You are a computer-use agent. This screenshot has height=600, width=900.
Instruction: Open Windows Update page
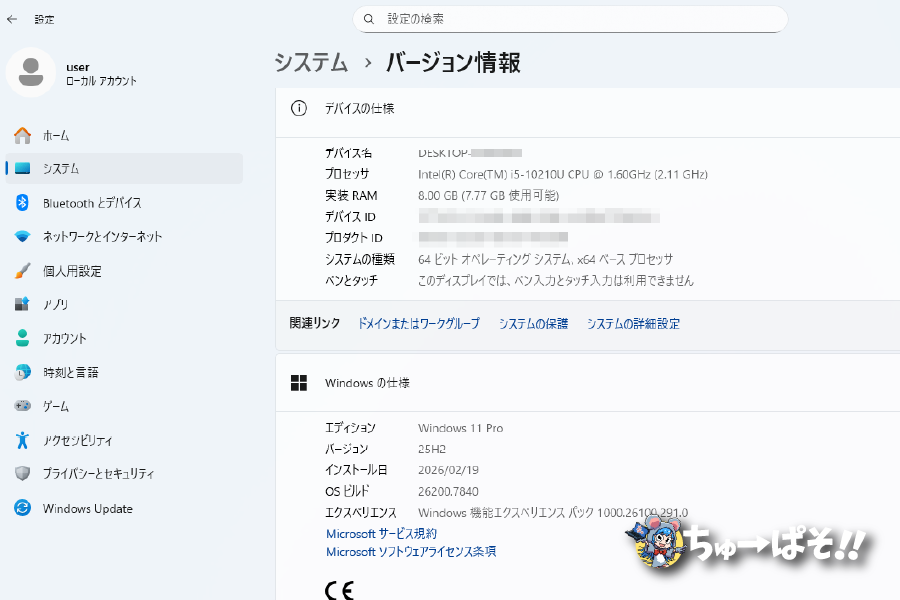(x=124, y=508)
